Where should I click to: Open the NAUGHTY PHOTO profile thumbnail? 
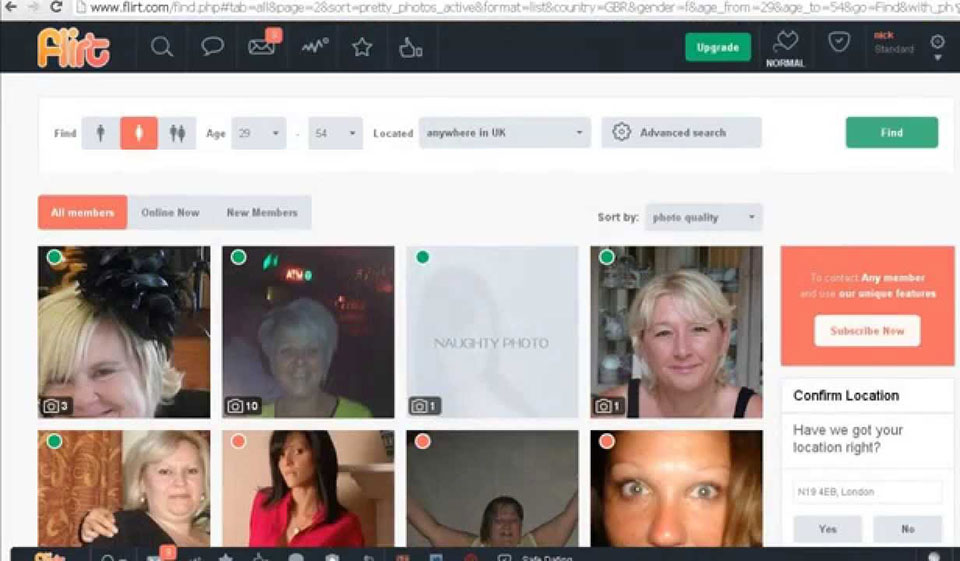492,332
